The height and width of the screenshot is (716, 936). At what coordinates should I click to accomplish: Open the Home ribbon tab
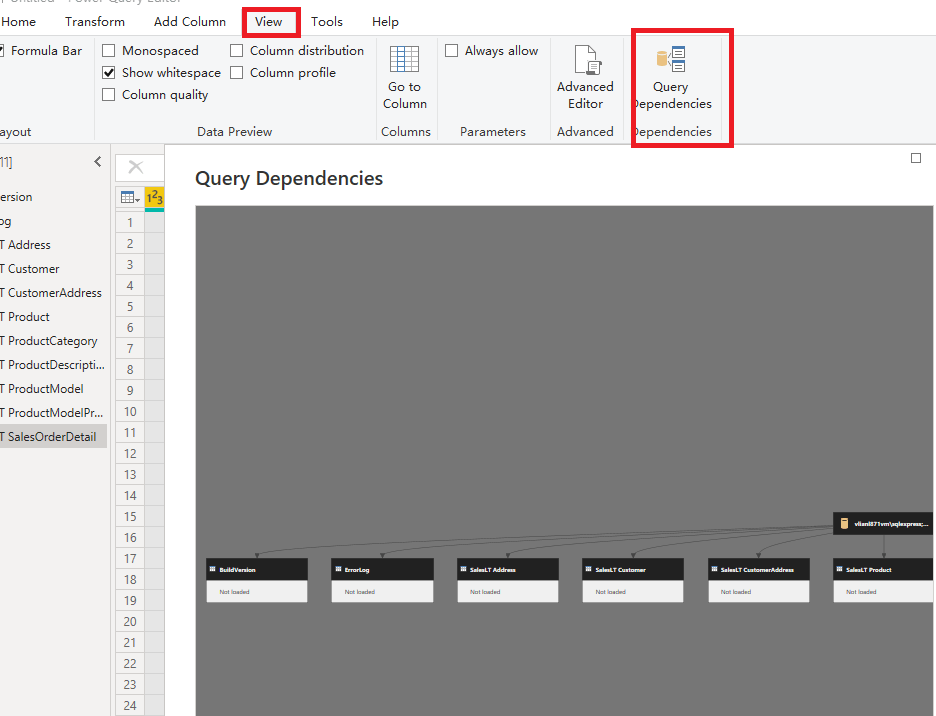(18, 22)
